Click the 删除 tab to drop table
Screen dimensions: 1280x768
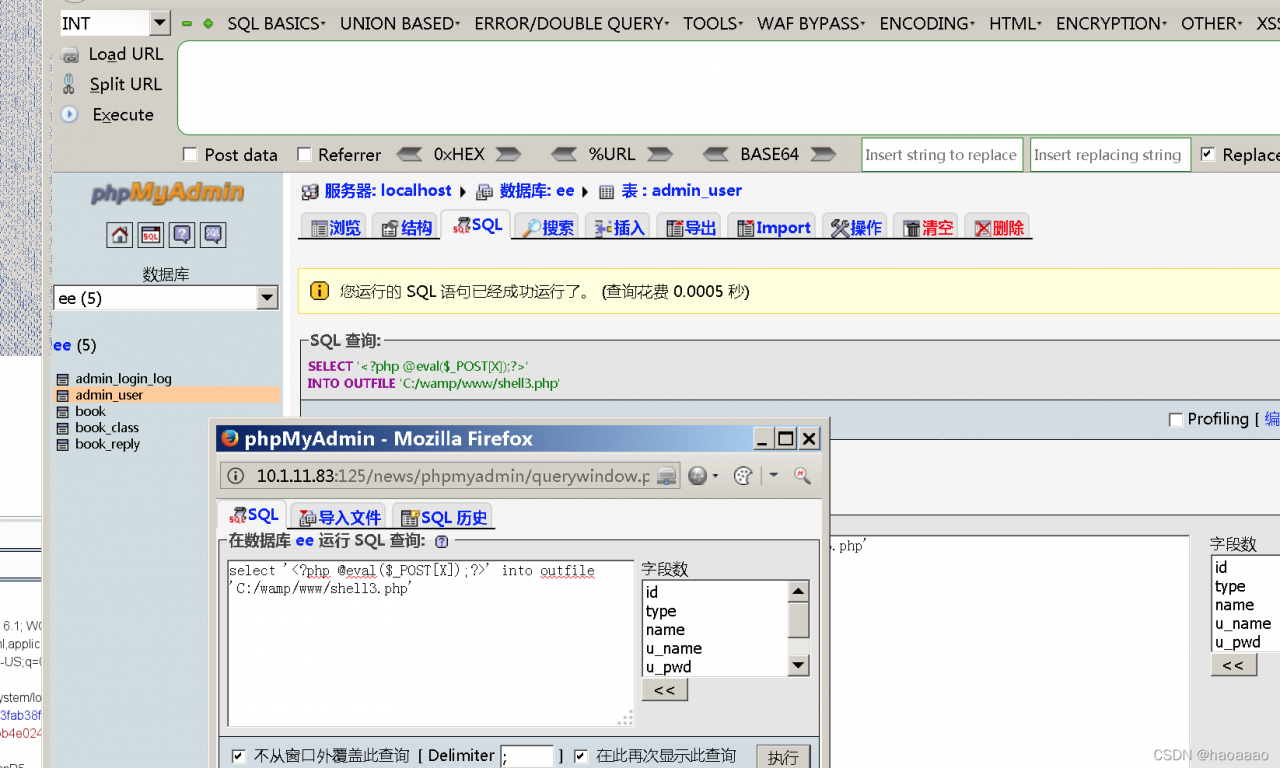pyautogui.click(x=1000, y=228)
